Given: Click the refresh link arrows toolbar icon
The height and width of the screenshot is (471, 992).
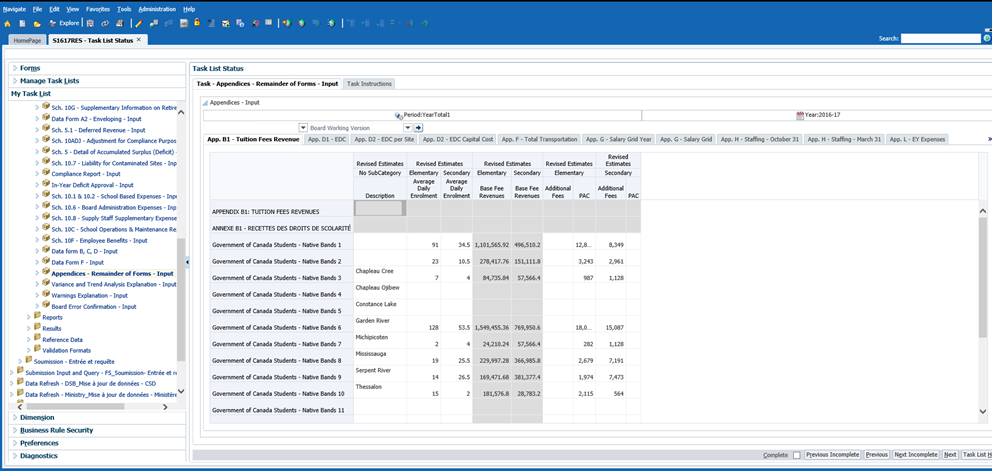Looking at the screenshot, I should (x=105, y=23).
